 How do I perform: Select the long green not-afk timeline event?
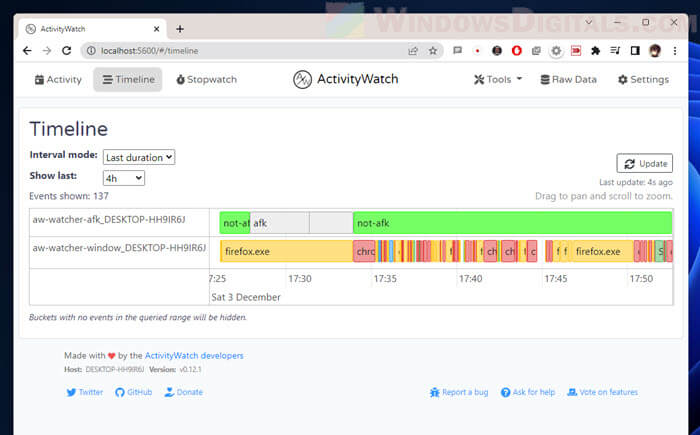point(512,223)
